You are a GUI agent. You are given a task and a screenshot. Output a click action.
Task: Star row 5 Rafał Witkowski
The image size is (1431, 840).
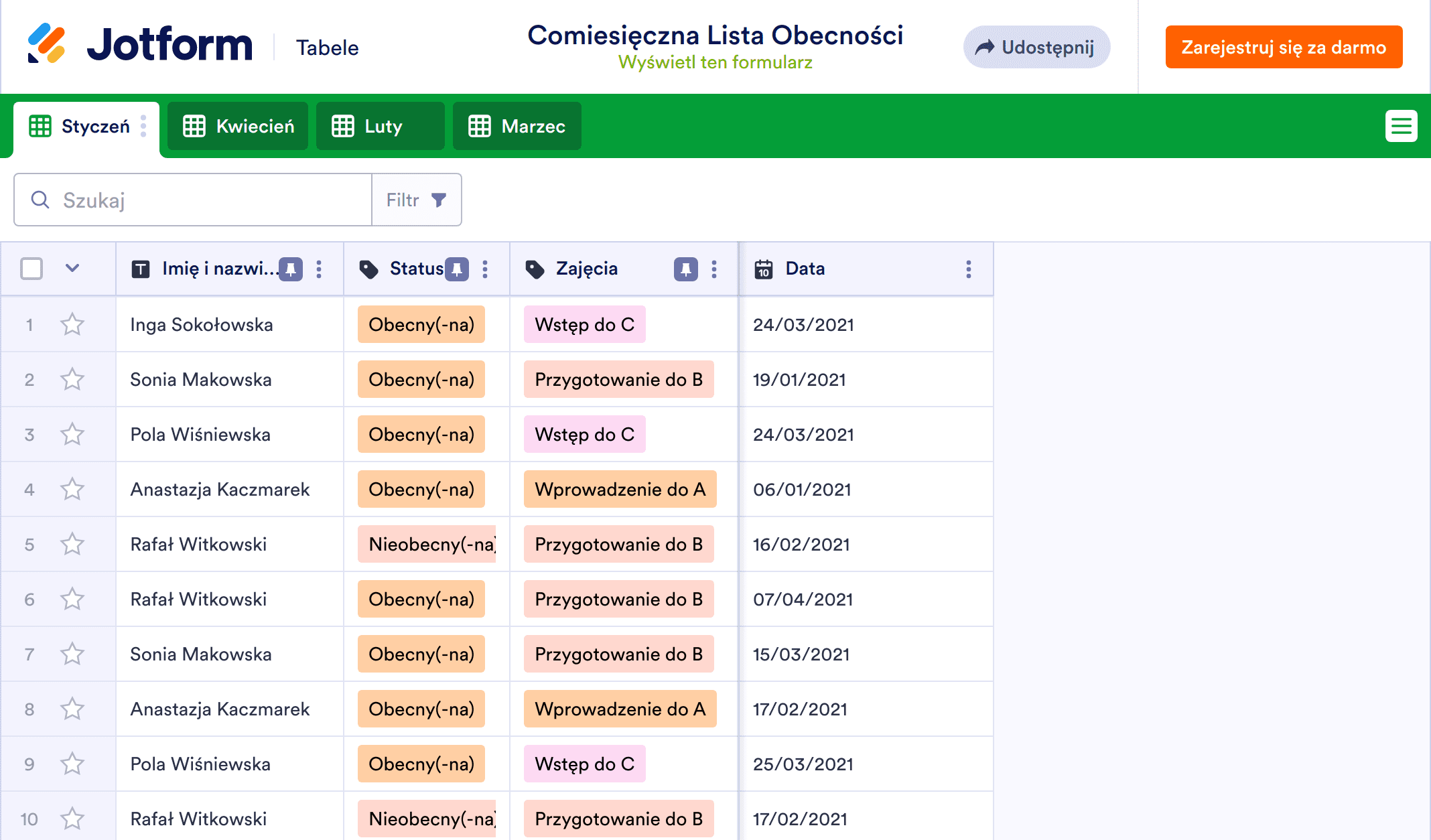pos(72,545)
